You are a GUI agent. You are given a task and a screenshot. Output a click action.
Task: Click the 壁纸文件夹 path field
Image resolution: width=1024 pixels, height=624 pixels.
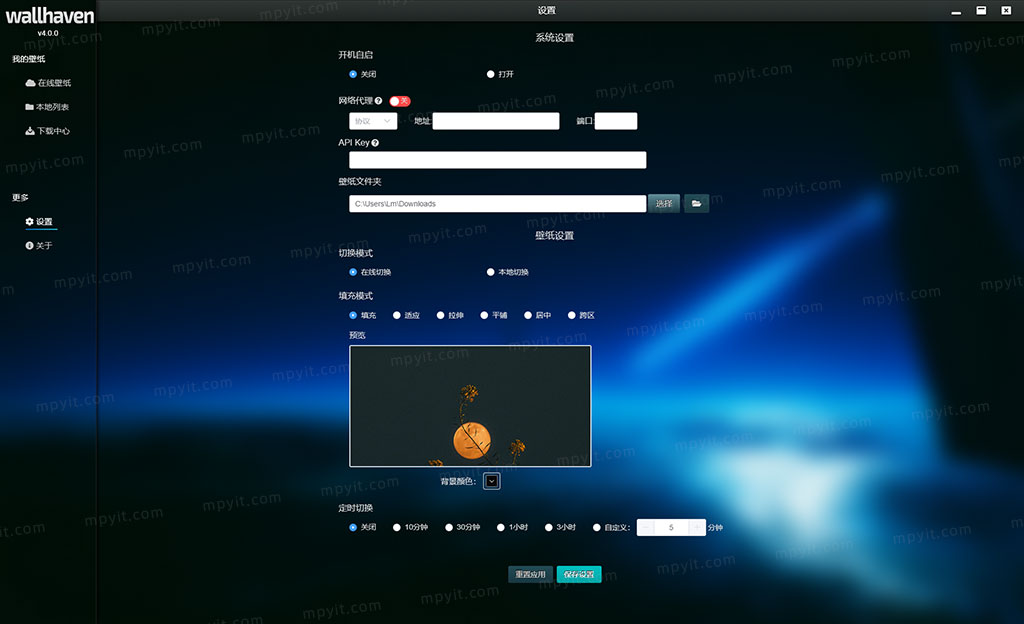498,204
